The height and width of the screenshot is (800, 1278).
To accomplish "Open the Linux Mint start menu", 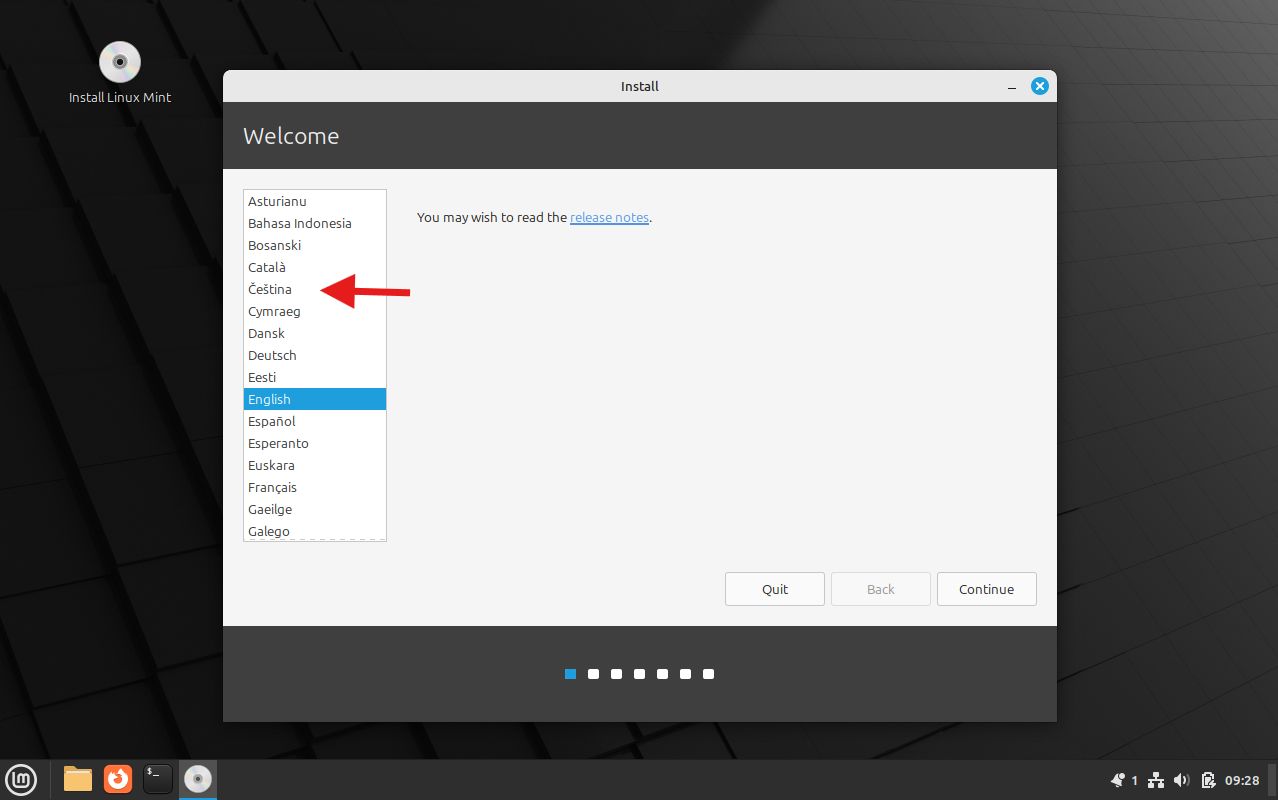I will coord(21,778).
